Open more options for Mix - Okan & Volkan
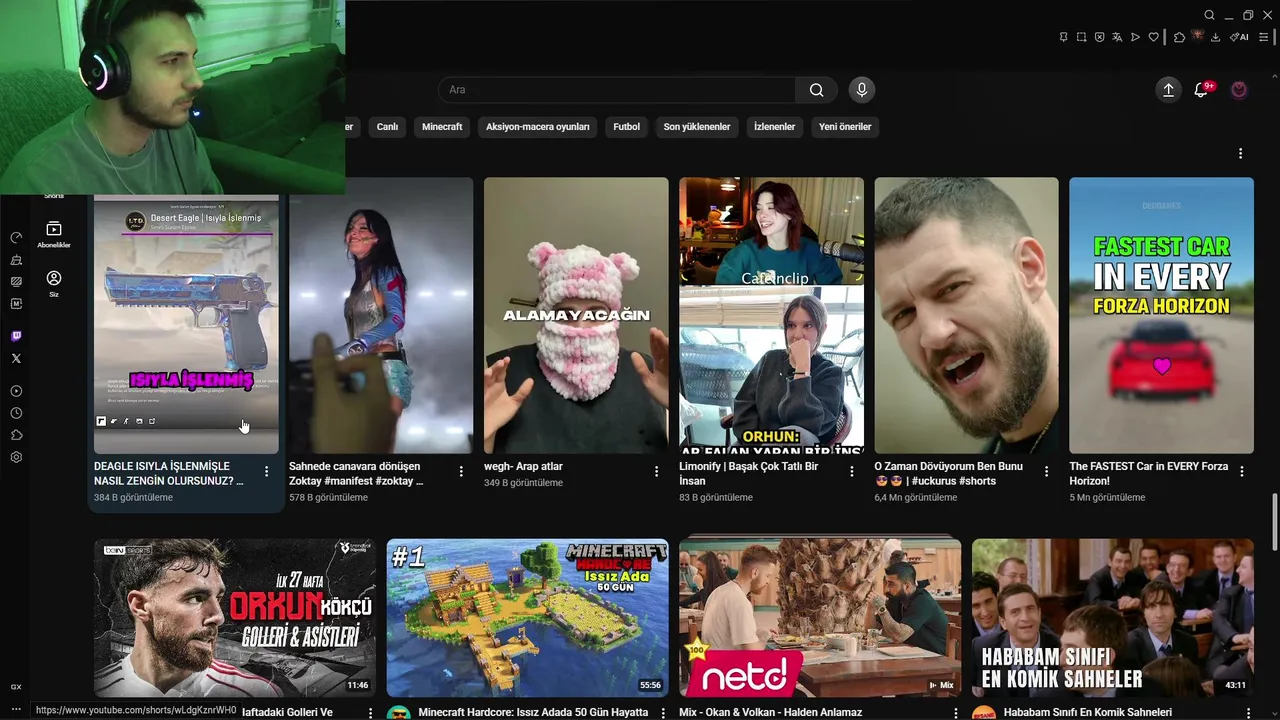1280x720 pixels. coord(955,713)
